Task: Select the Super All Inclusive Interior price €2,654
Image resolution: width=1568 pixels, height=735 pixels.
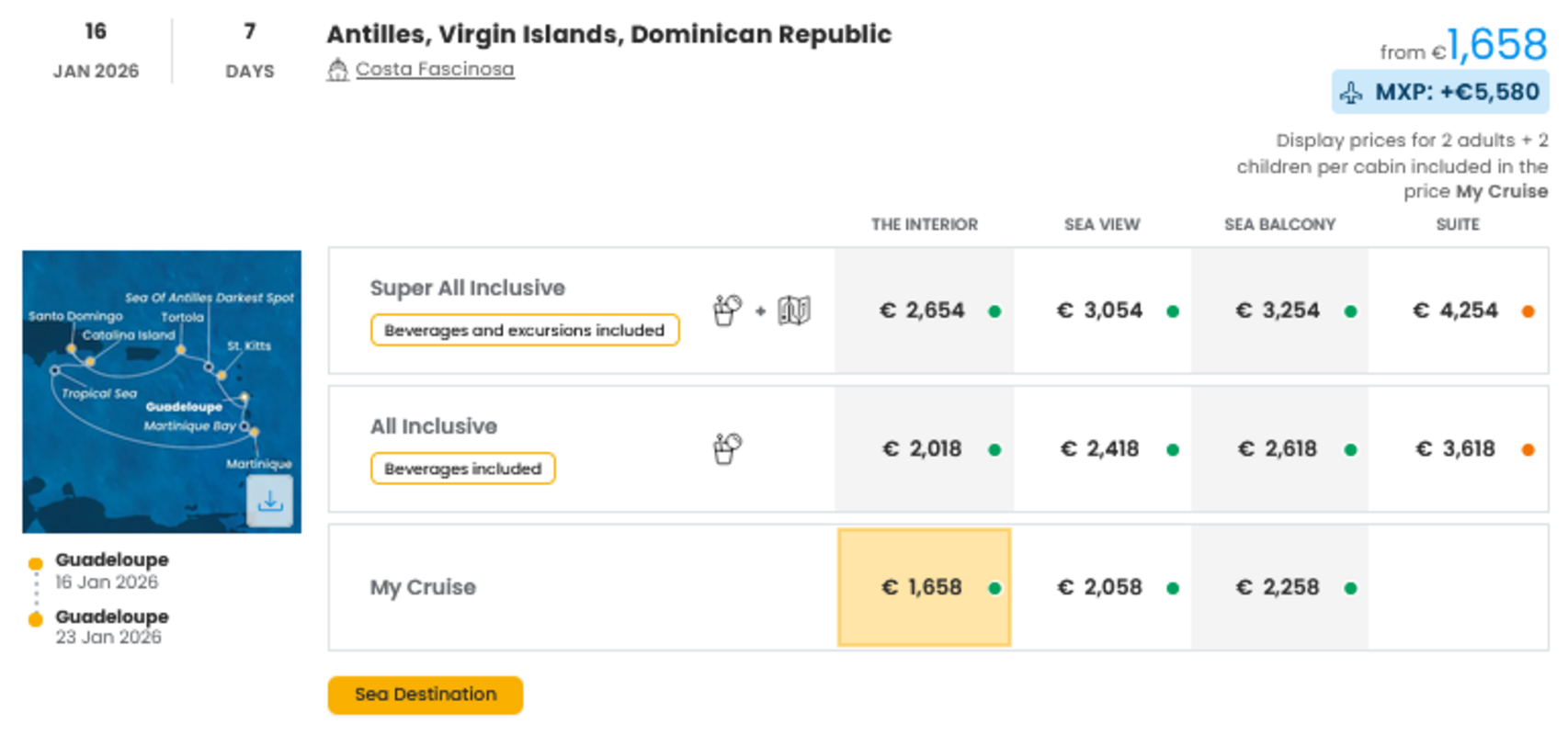Action: click(x=923, y=311)
